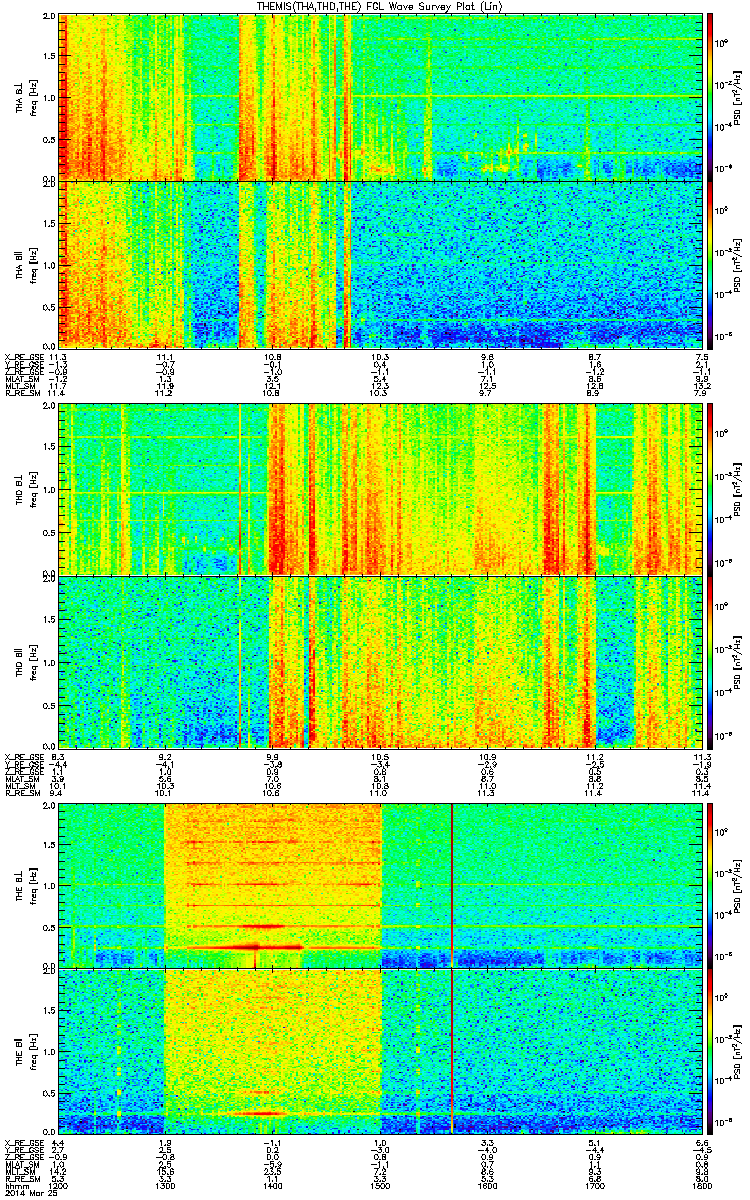Click the THD B∥ freq [Hz] axis label

click(32, 662)
